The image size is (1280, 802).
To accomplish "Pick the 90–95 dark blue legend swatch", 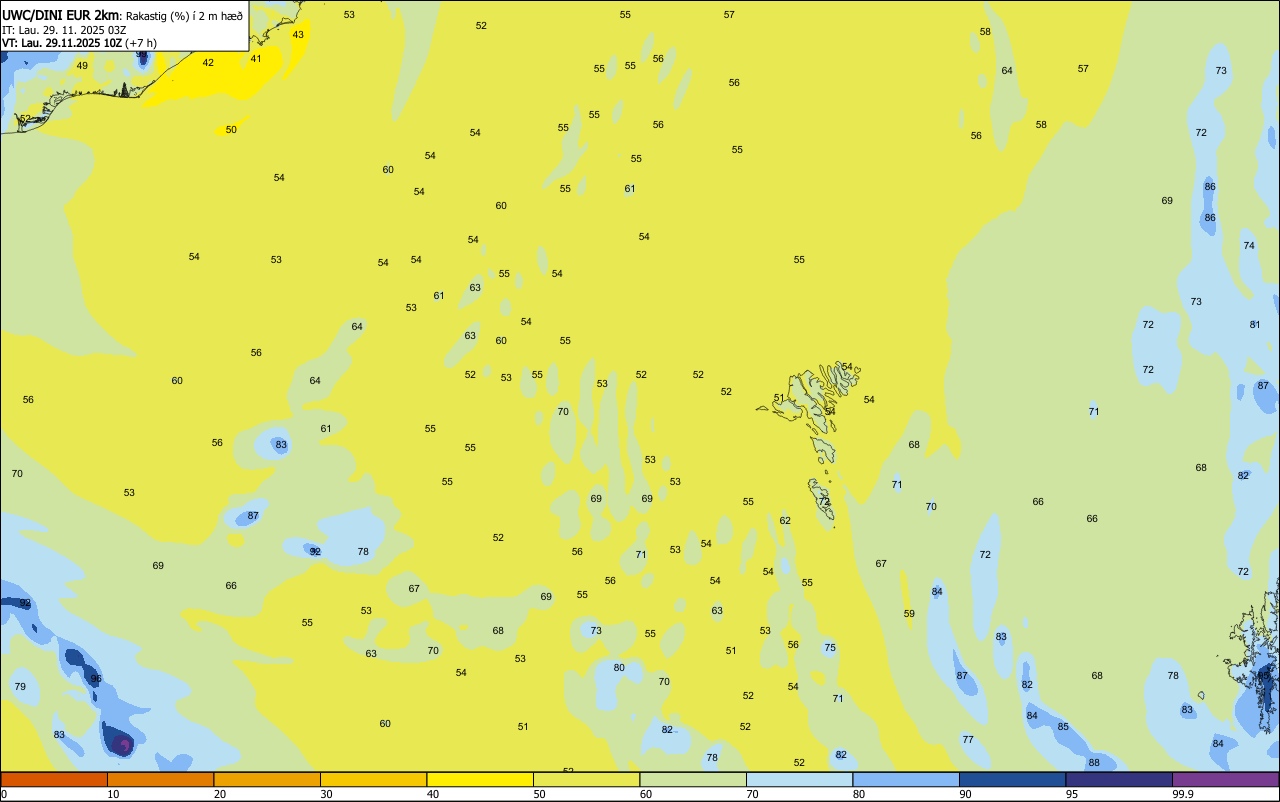I will 1012,779.
